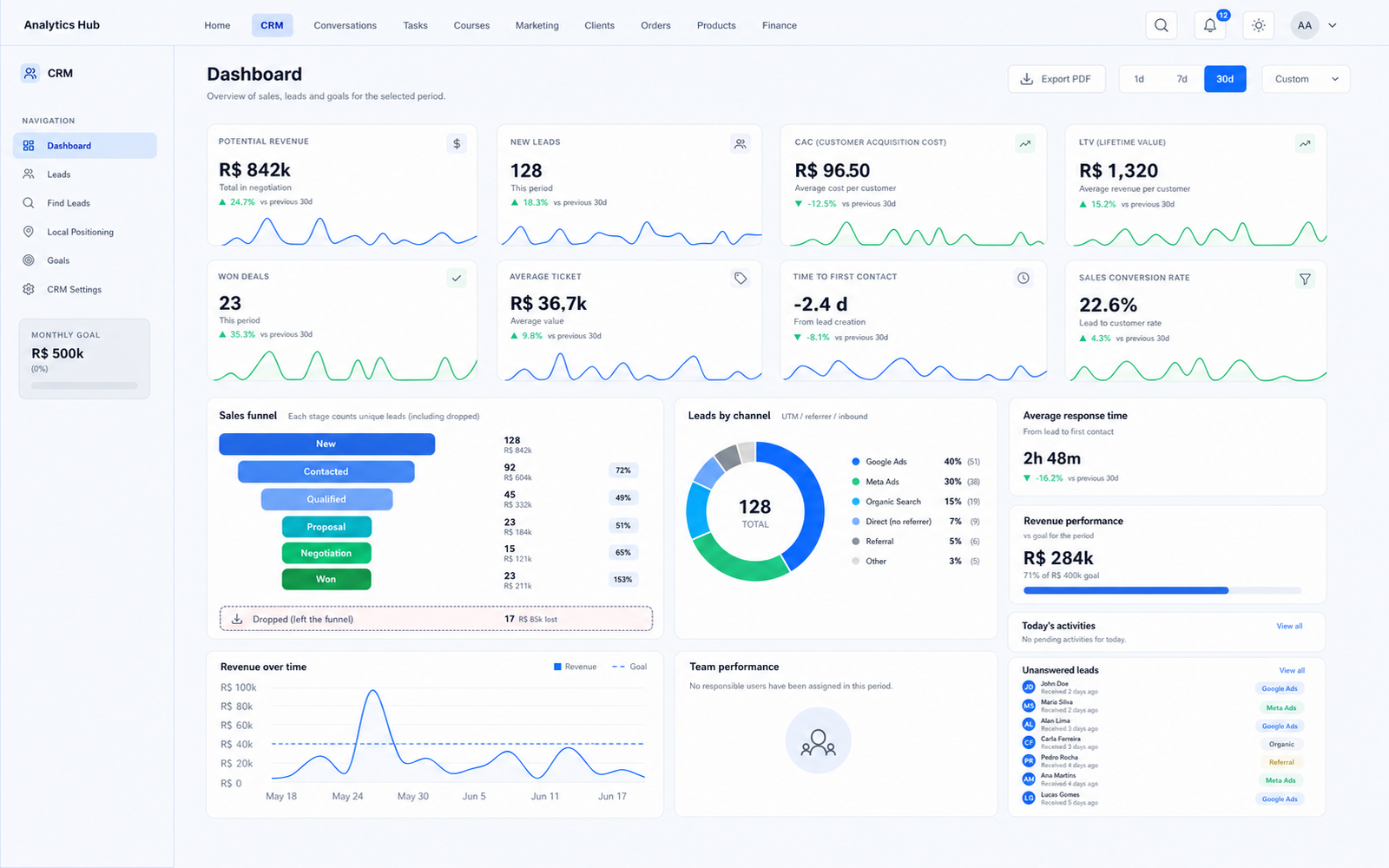
Task: Select the 1d period toggle
Action: pyautogui.click(x=1139, y=79)
